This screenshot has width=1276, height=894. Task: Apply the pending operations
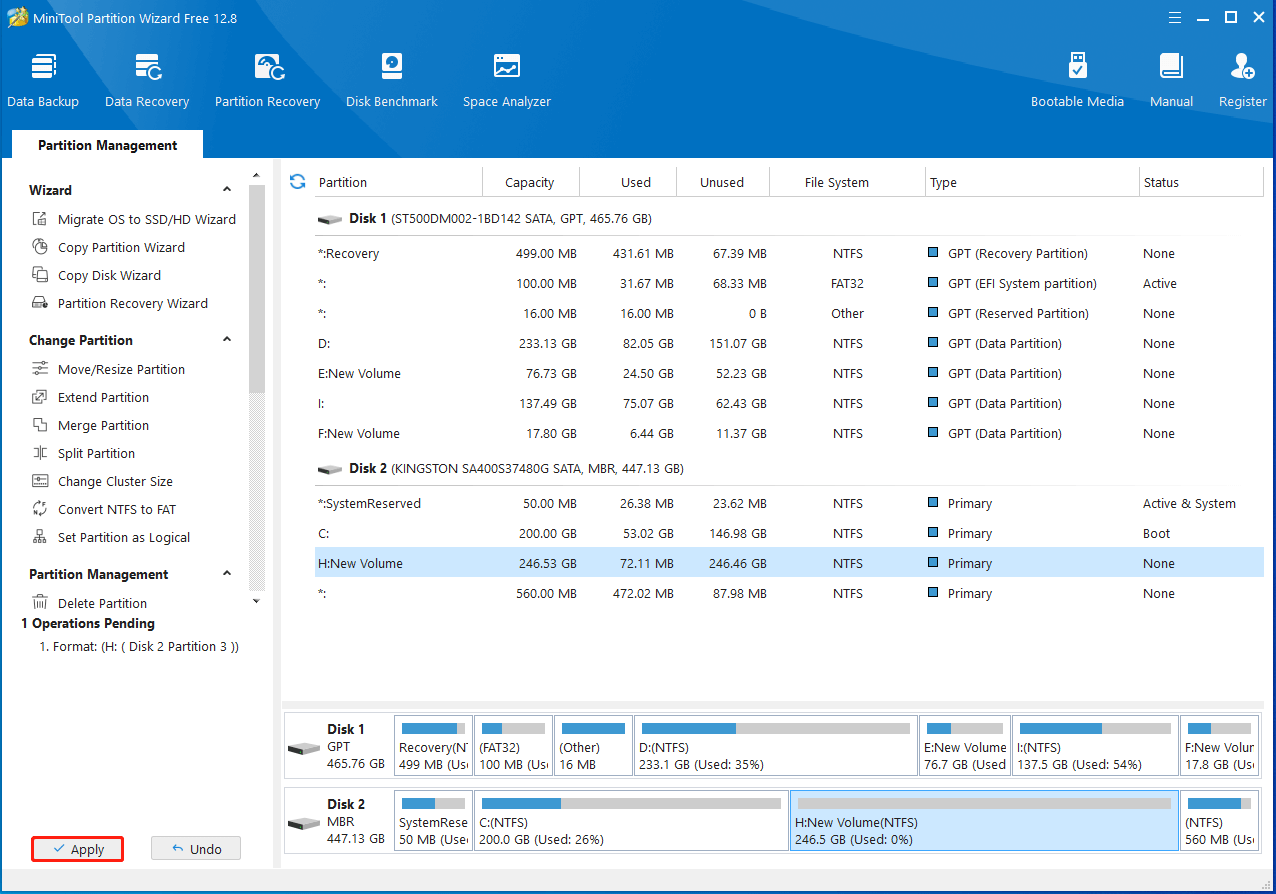[x=77, y=849]
